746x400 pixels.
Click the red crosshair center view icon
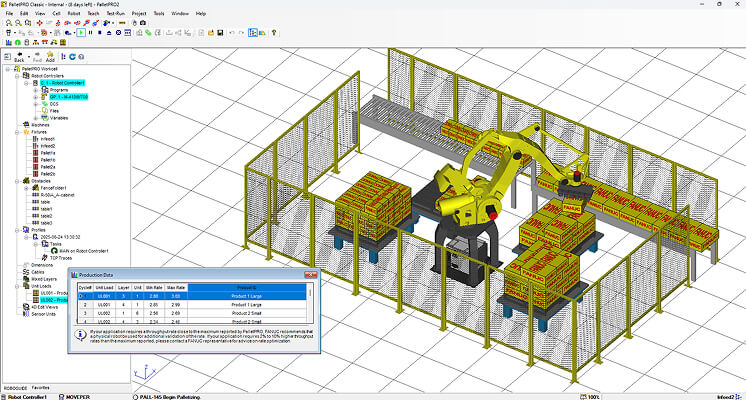click(39, 23)
